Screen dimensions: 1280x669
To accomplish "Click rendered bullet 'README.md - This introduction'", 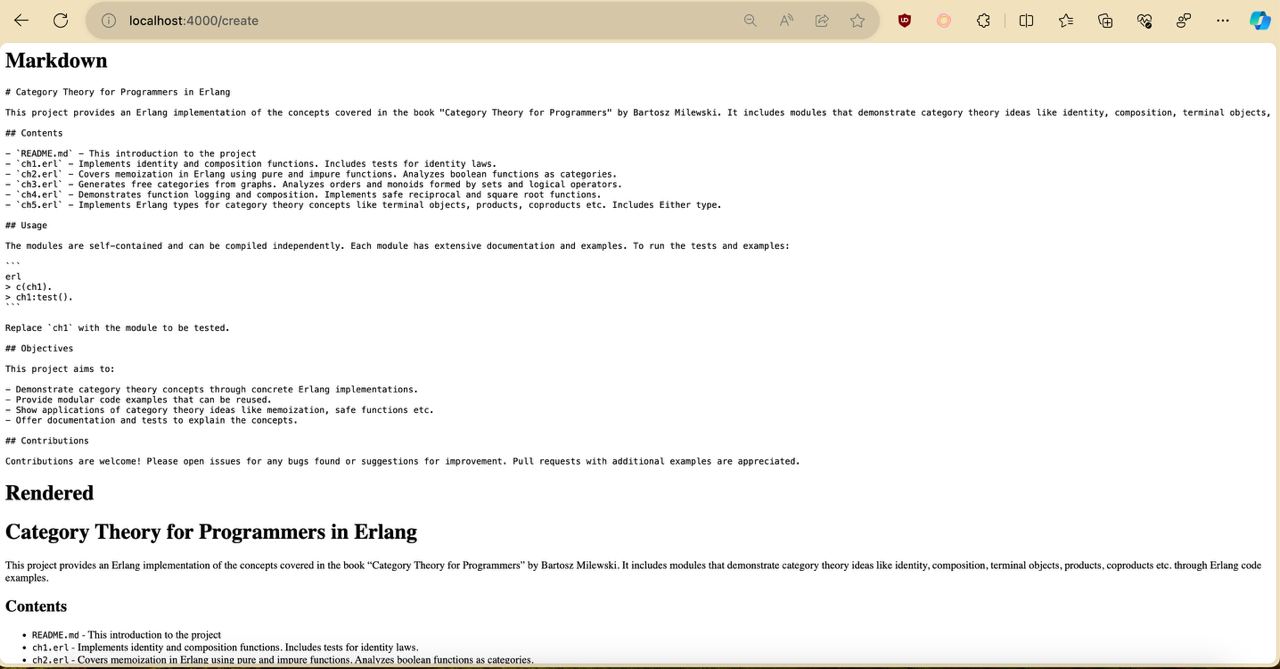I will (126, 635).
